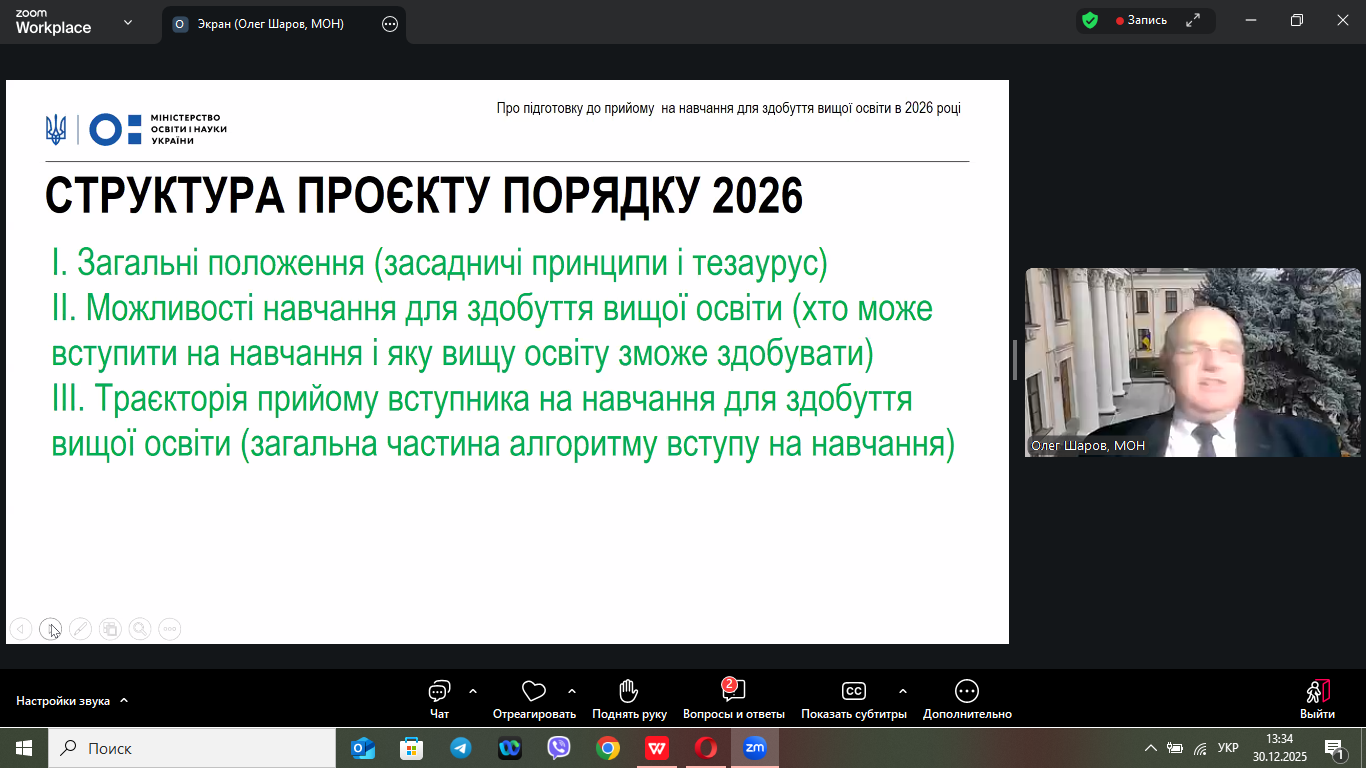Open the Zoom Workplace dropdown arrow
Screen dimensions: 1366x768
coord(128,22)
